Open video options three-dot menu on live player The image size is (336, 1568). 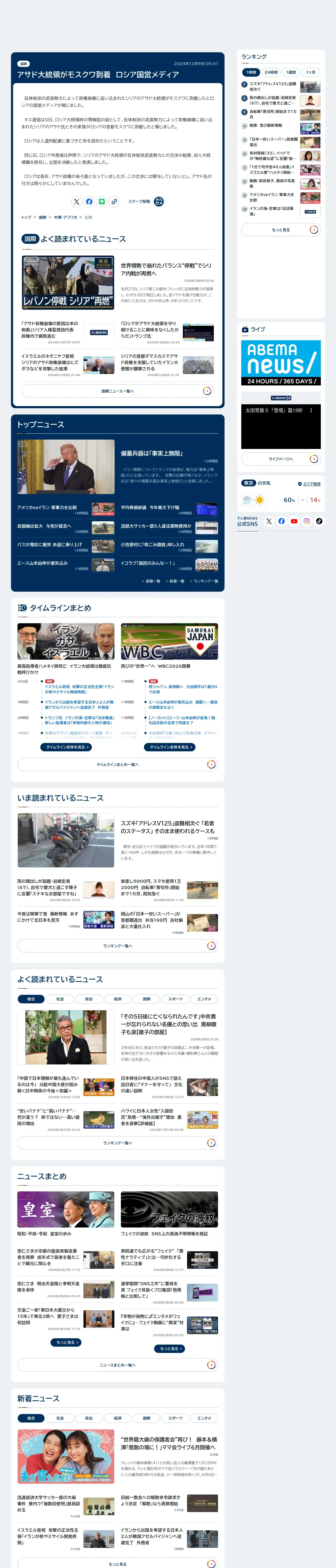(311, 410)
